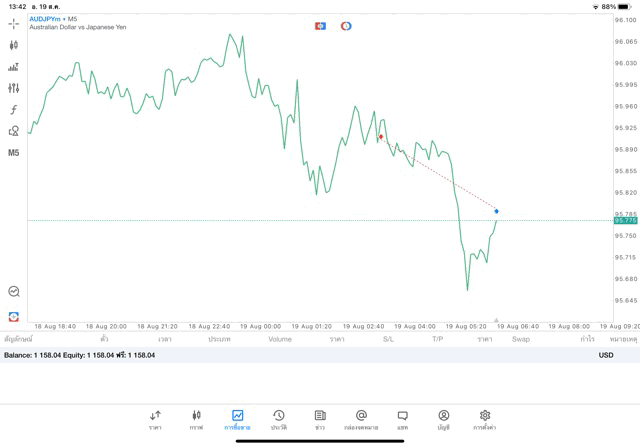The image size is (640, 447).
Task: Select the crosshair tool in sidebar
Action: 14,23
